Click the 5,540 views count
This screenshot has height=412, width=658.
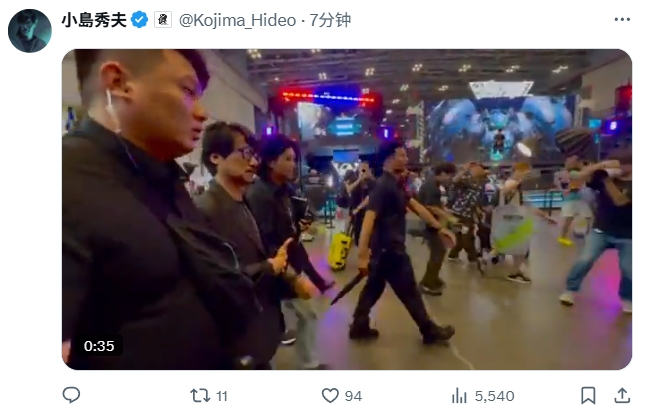(x=494, y=396)
